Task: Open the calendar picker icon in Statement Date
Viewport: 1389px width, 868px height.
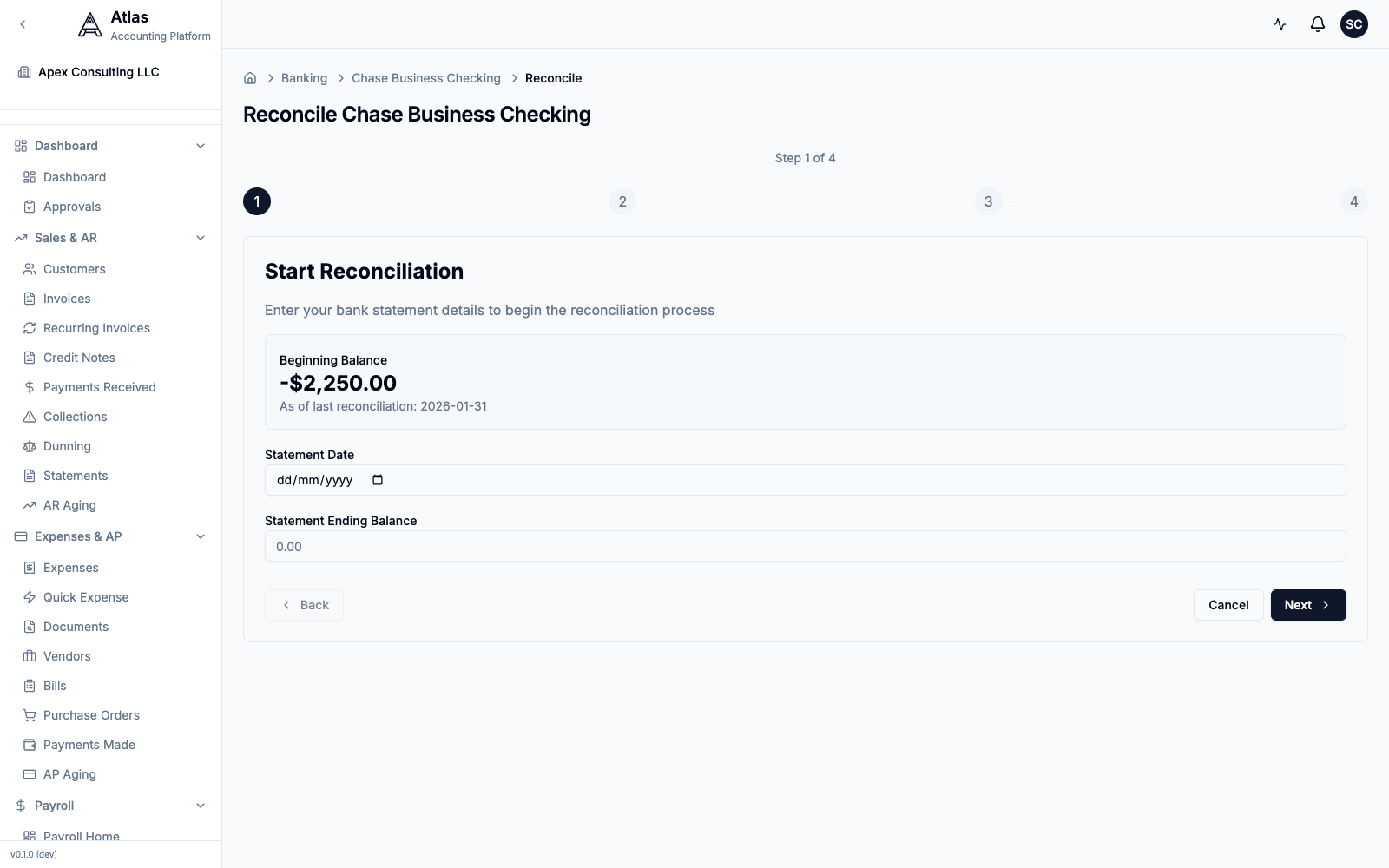Action: pos(378,480)
